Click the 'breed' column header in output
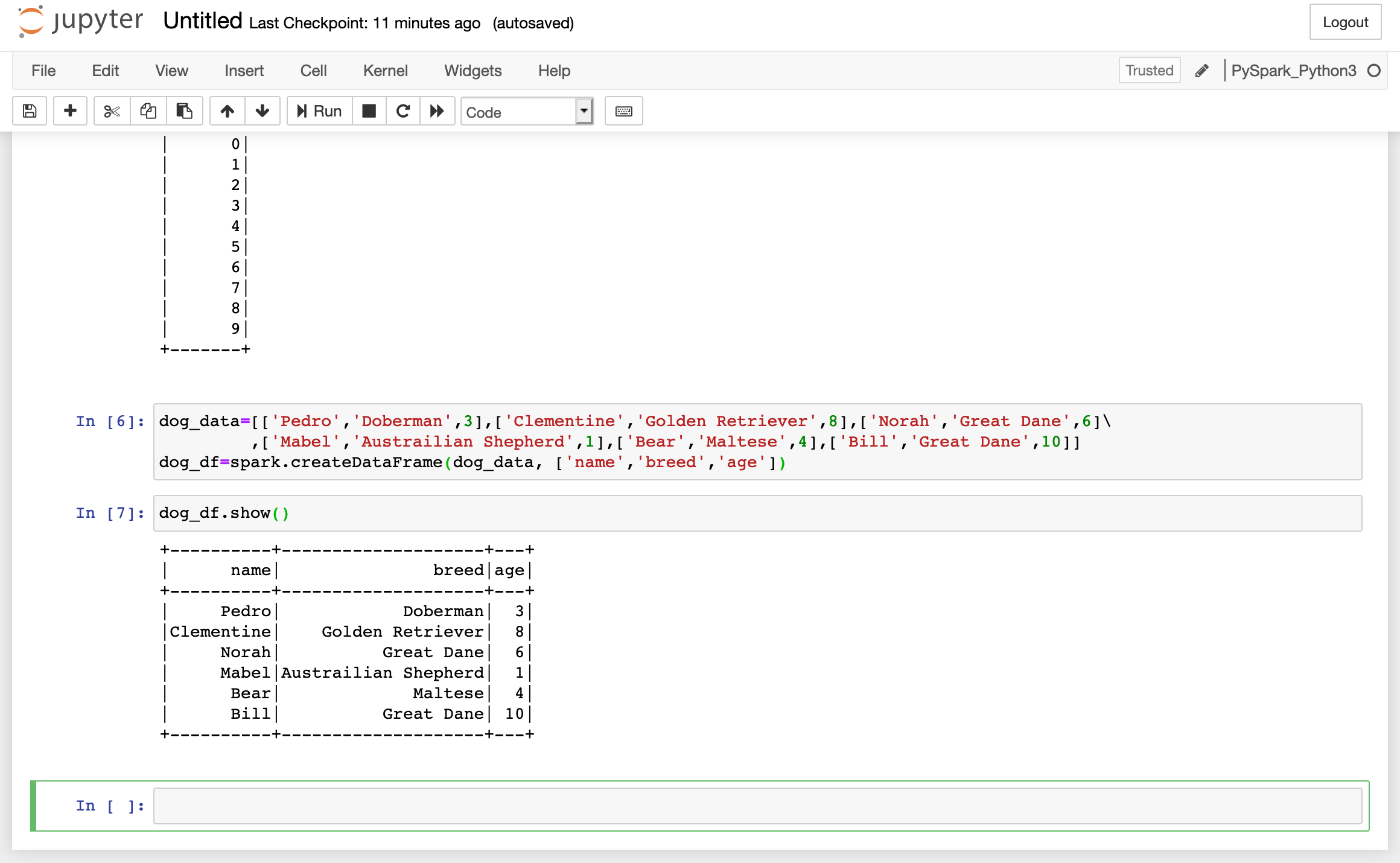Viewport: 1400px width, 863px height. (x=459, y=570)
